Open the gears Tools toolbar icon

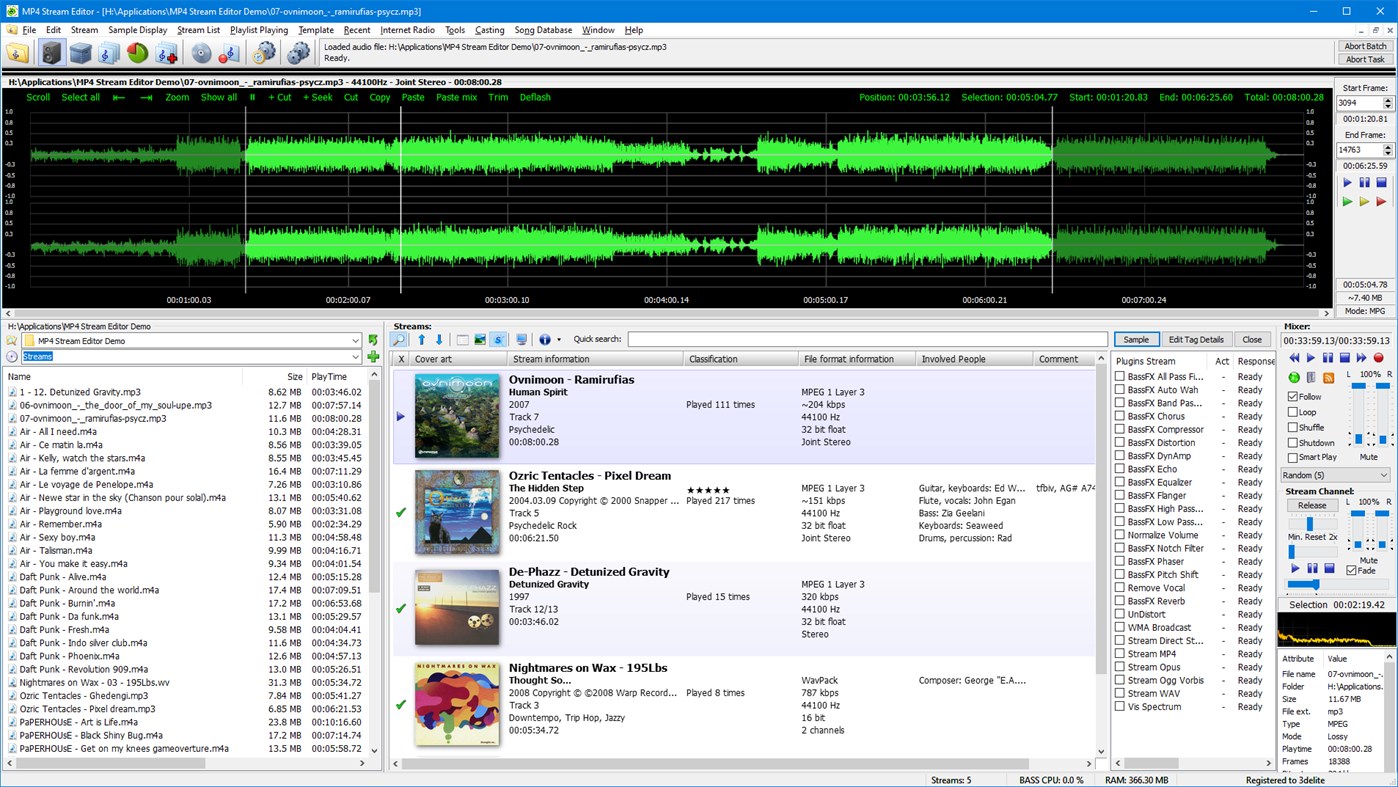click(x=299, y=52)
